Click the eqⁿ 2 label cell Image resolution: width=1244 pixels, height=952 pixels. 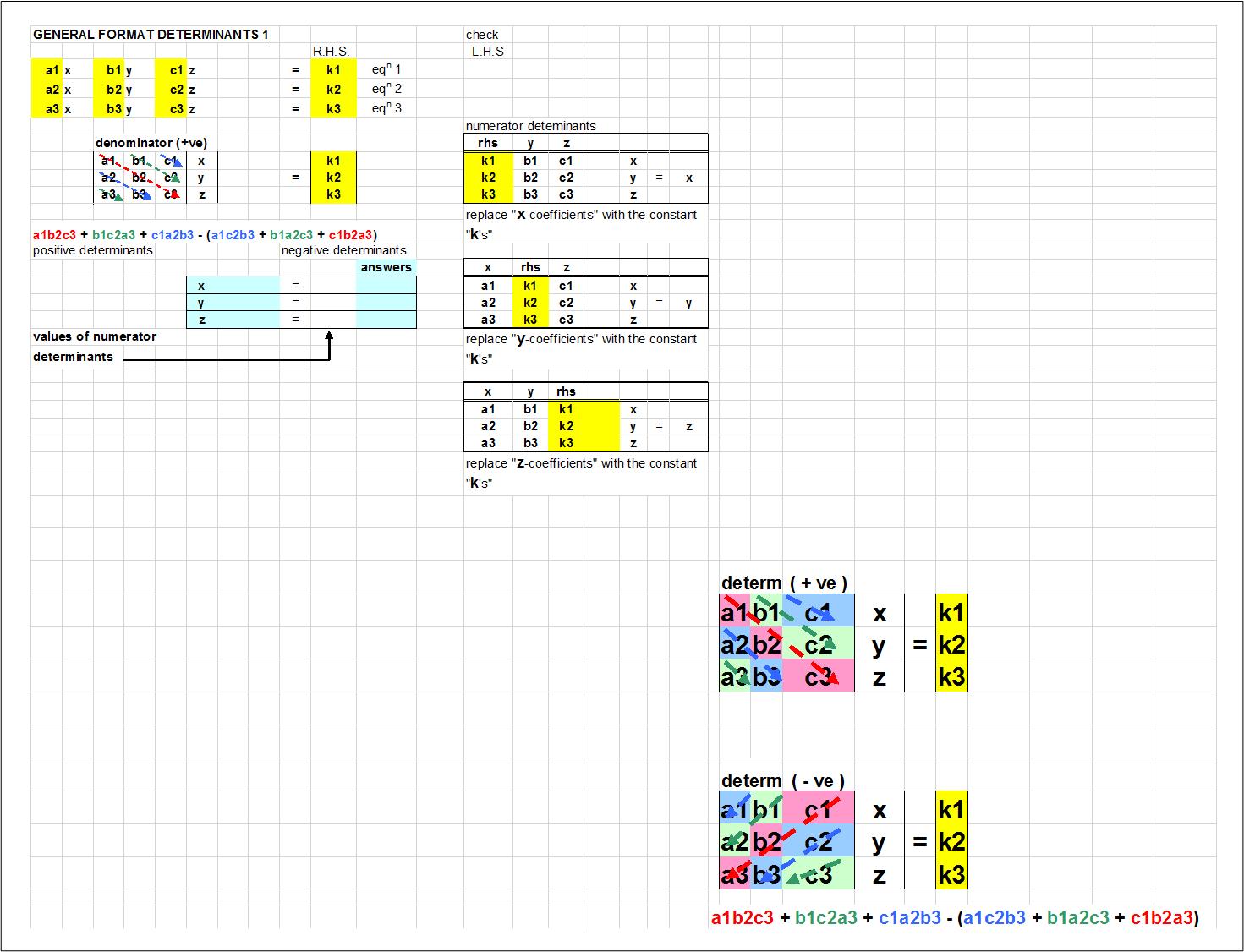tap(386, 89)
